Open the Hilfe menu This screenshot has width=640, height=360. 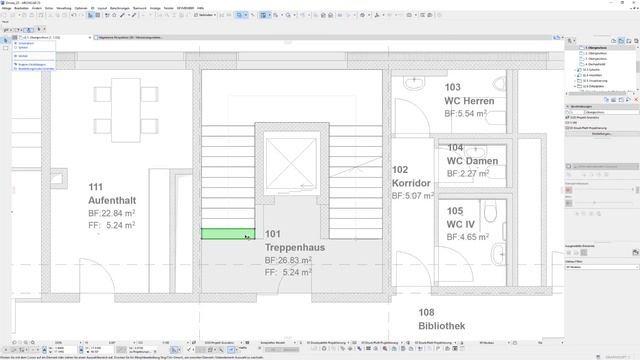click(x=200, y=8)
